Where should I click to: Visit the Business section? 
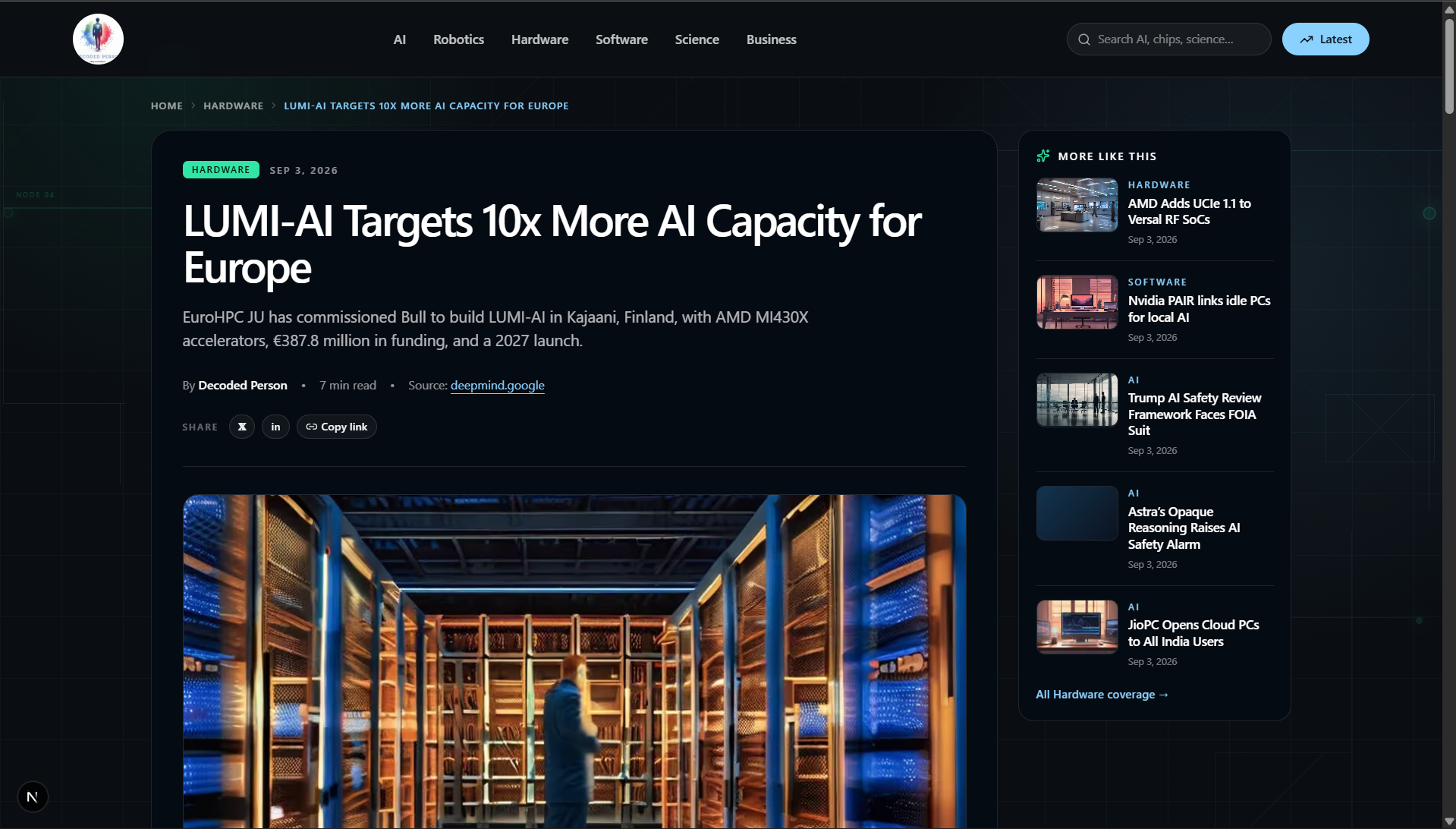[x=771, y=39]
